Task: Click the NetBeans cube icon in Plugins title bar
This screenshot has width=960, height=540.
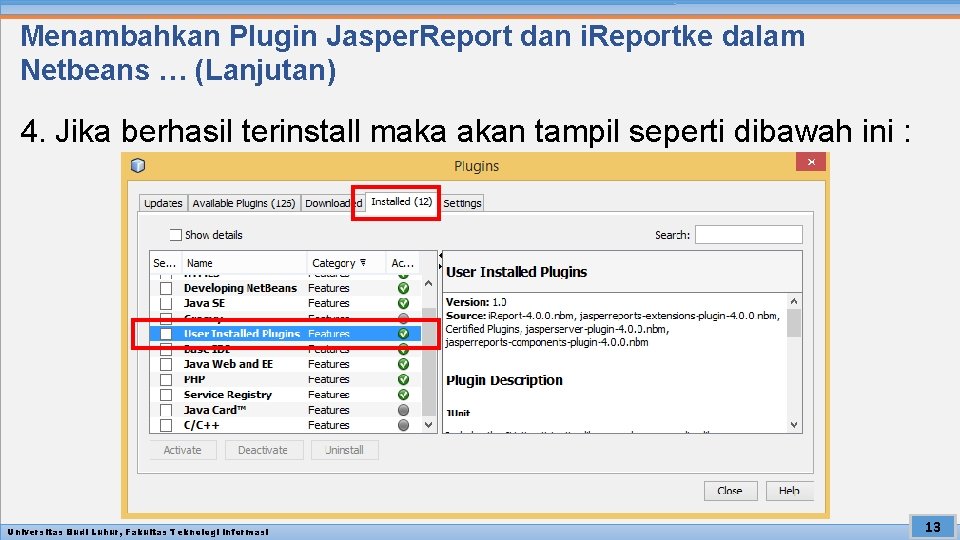Action: (138, 165)
